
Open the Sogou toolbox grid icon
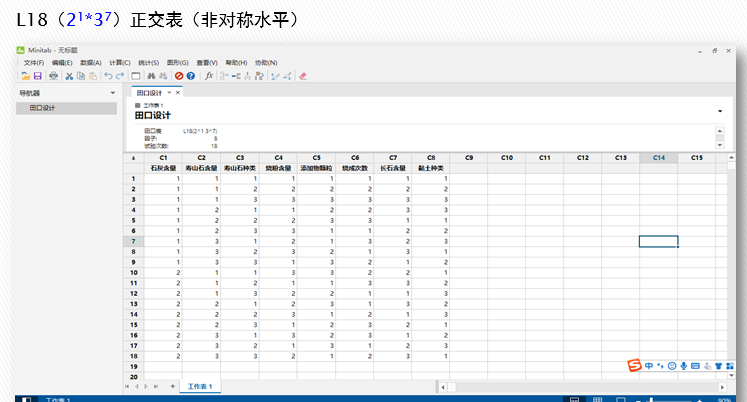coord(730,366)
